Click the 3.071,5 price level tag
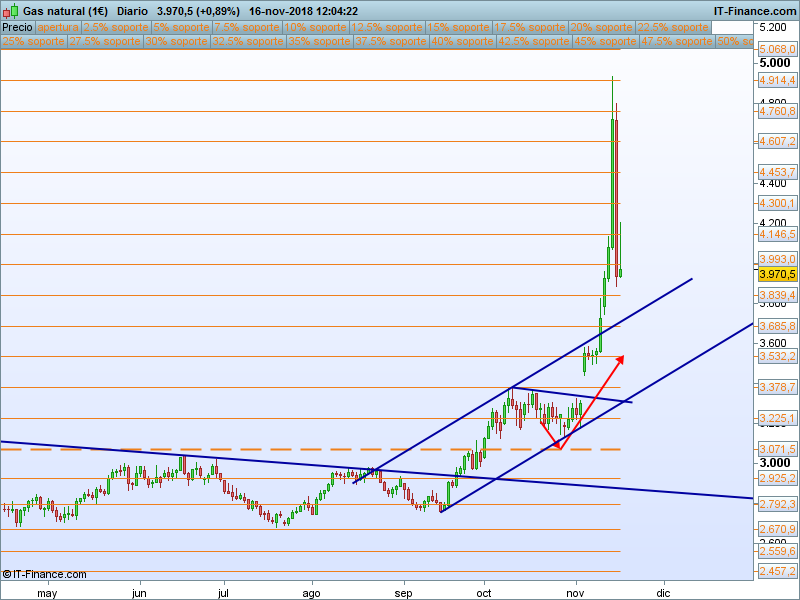 (x=777, y=449)
